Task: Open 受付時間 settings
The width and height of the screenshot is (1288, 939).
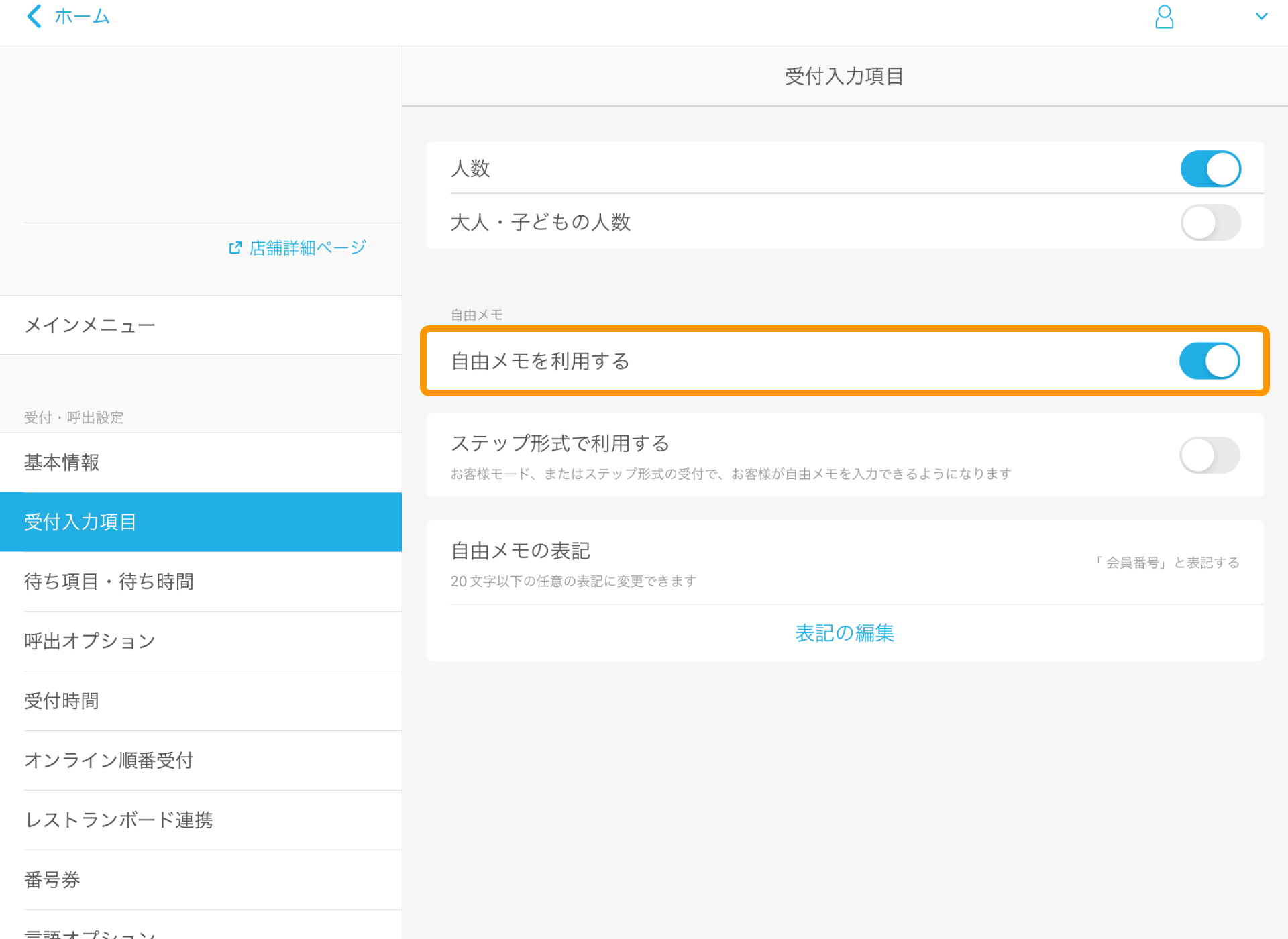Action: point(201,701)
